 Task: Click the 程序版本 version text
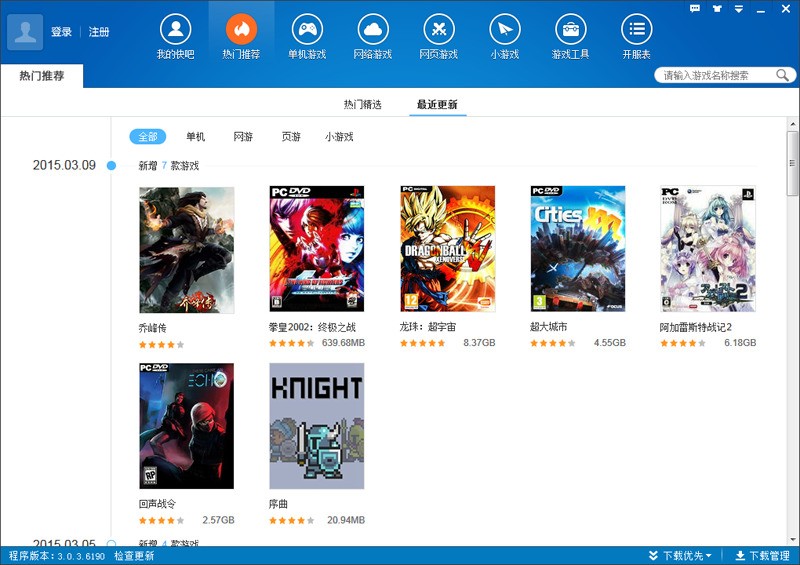pos(57,556)
